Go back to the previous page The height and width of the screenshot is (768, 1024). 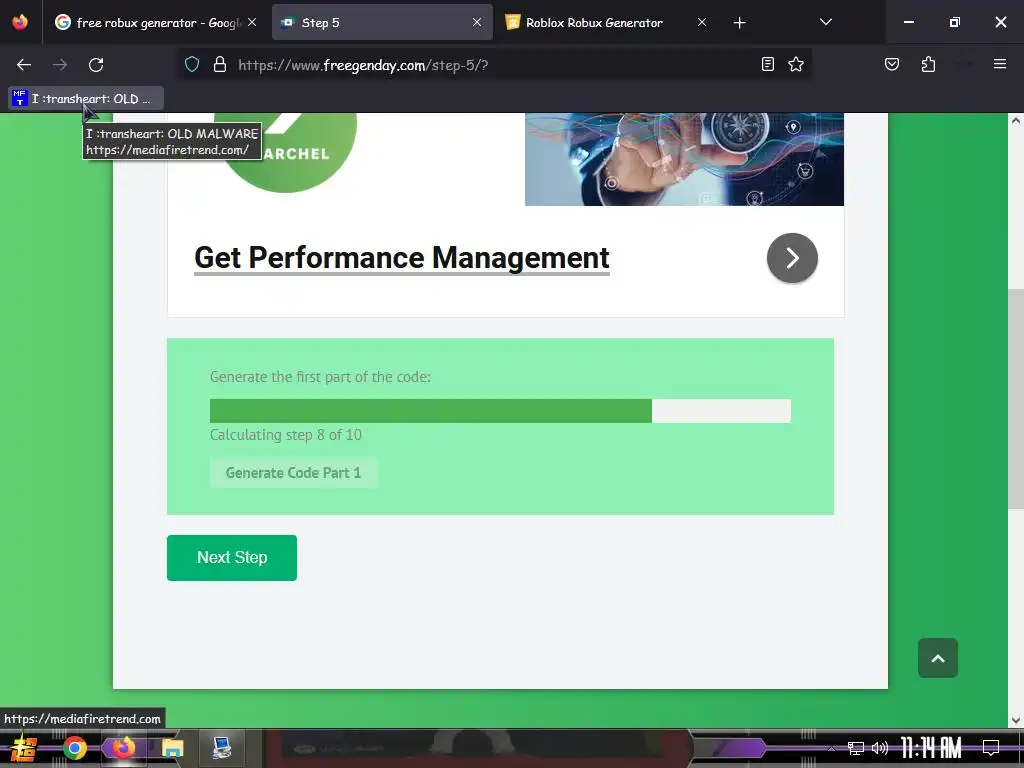[24, 65]
